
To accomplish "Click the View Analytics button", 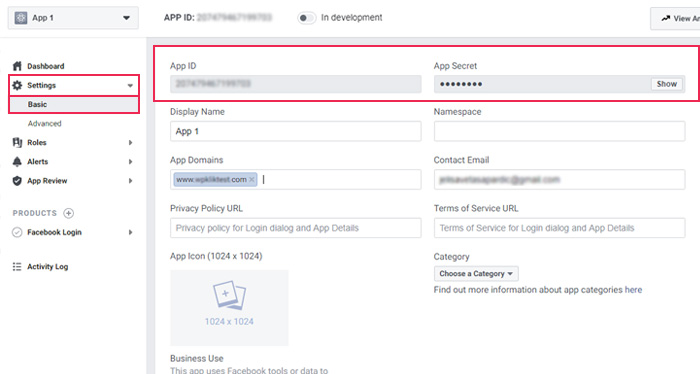I will [x=675, y=18].
